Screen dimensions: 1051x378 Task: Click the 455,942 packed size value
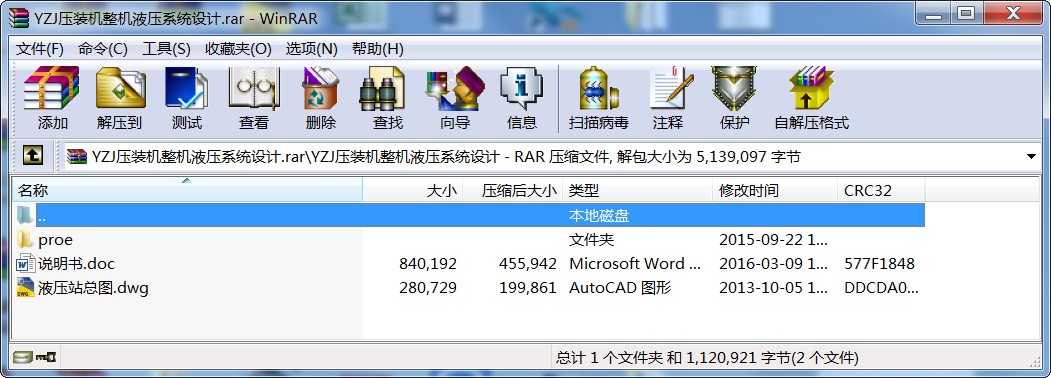tap(528, 263)
